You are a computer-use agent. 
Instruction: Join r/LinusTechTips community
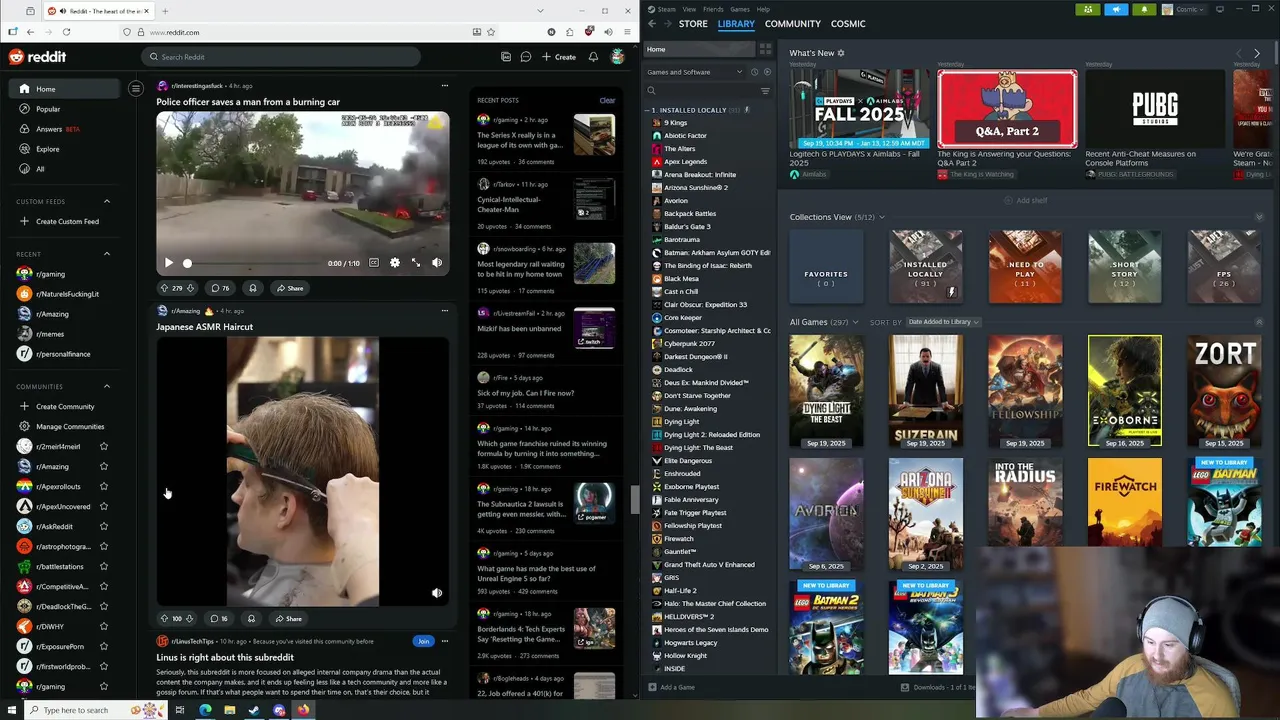(424, 641)
